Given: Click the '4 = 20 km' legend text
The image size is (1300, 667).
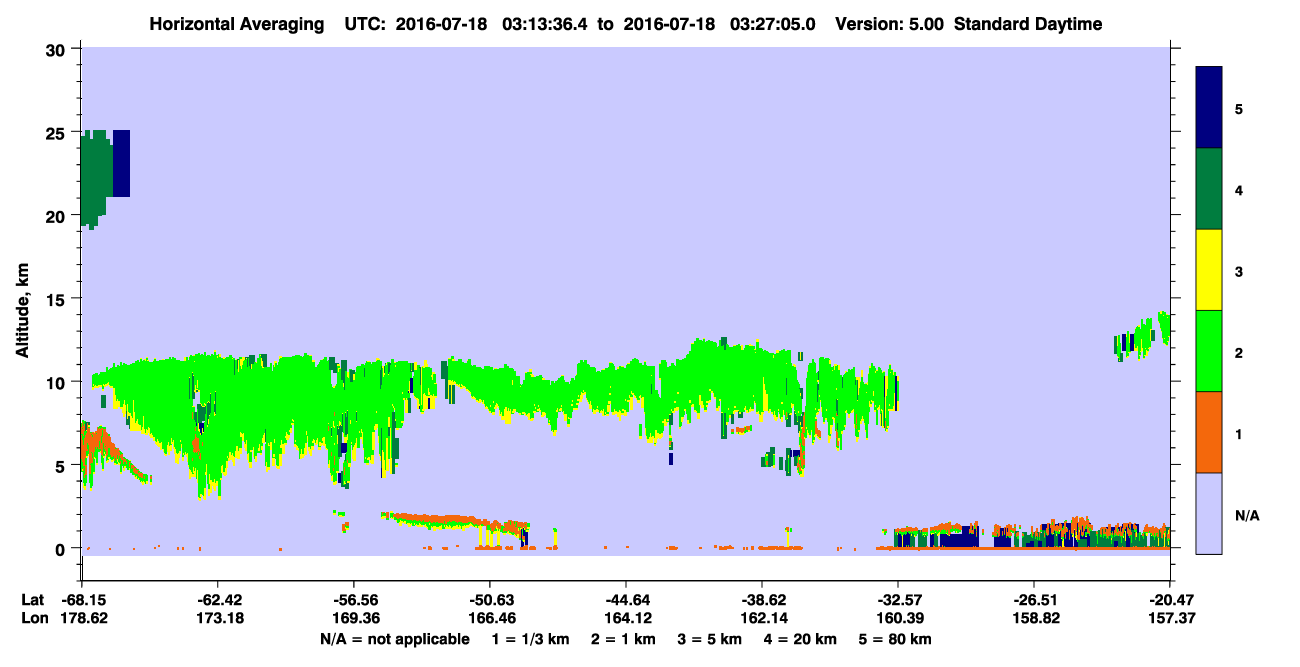Looking at the screenshot, I should (802, 639).
